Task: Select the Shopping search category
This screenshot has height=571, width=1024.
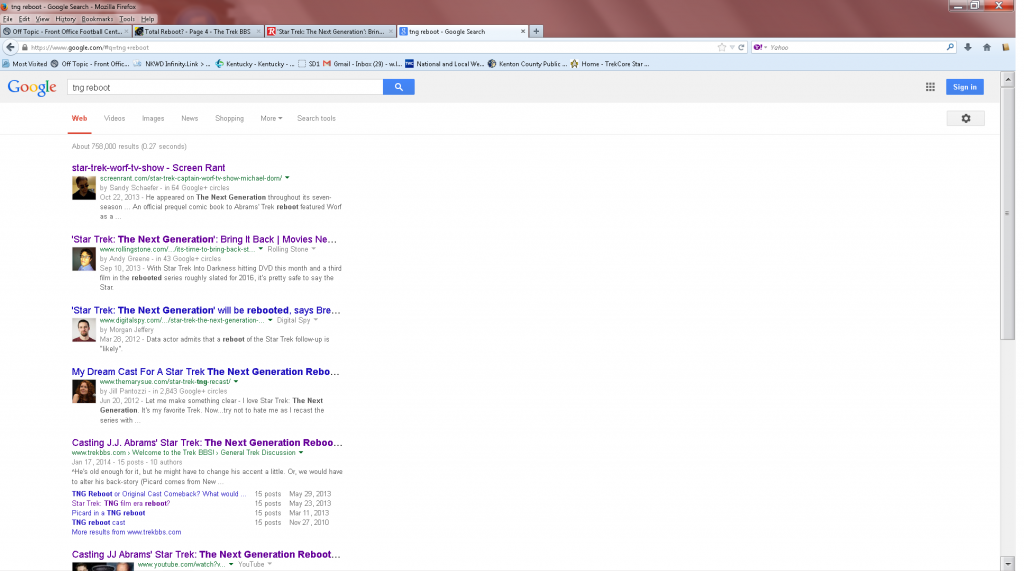Action: (x=229, y=118)
